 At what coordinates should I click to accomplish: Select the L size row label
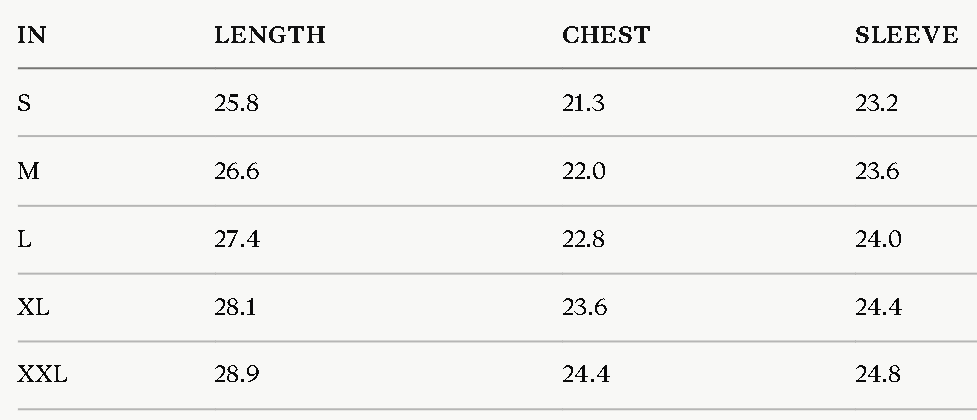pos(24,239)
